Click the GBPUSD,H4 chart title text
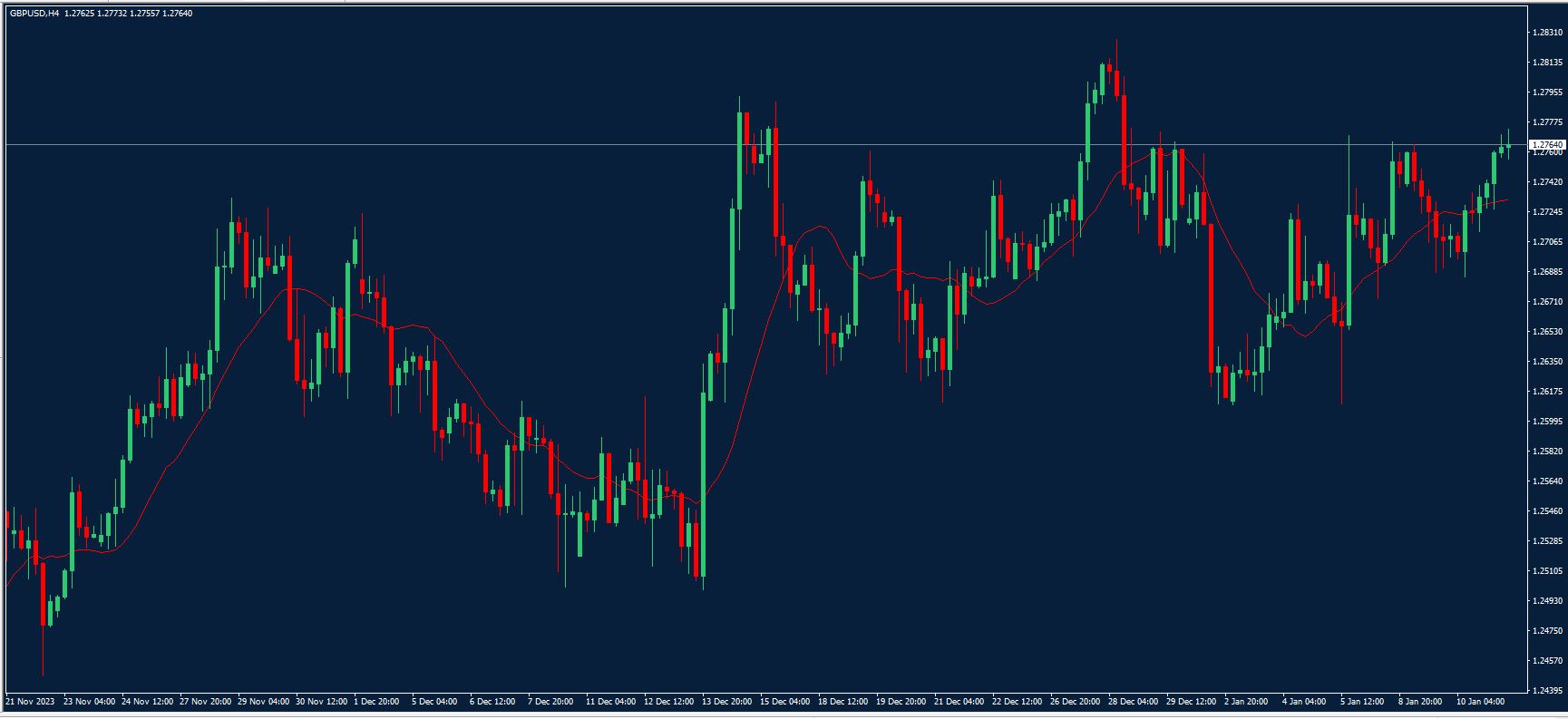Viewport: 1568px width, 719px height. (34, 14)
